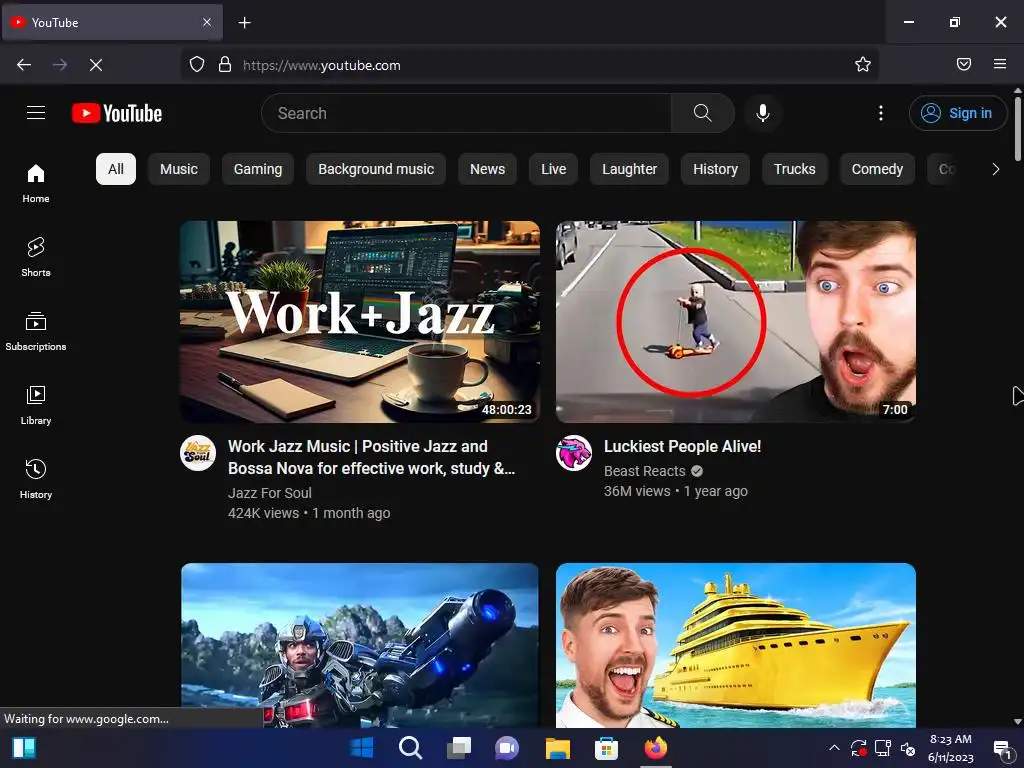Open YouTube settings three-dot menu
This screenshot has width=1024, height=768.
pyautogui.click(x=880, y=113)
